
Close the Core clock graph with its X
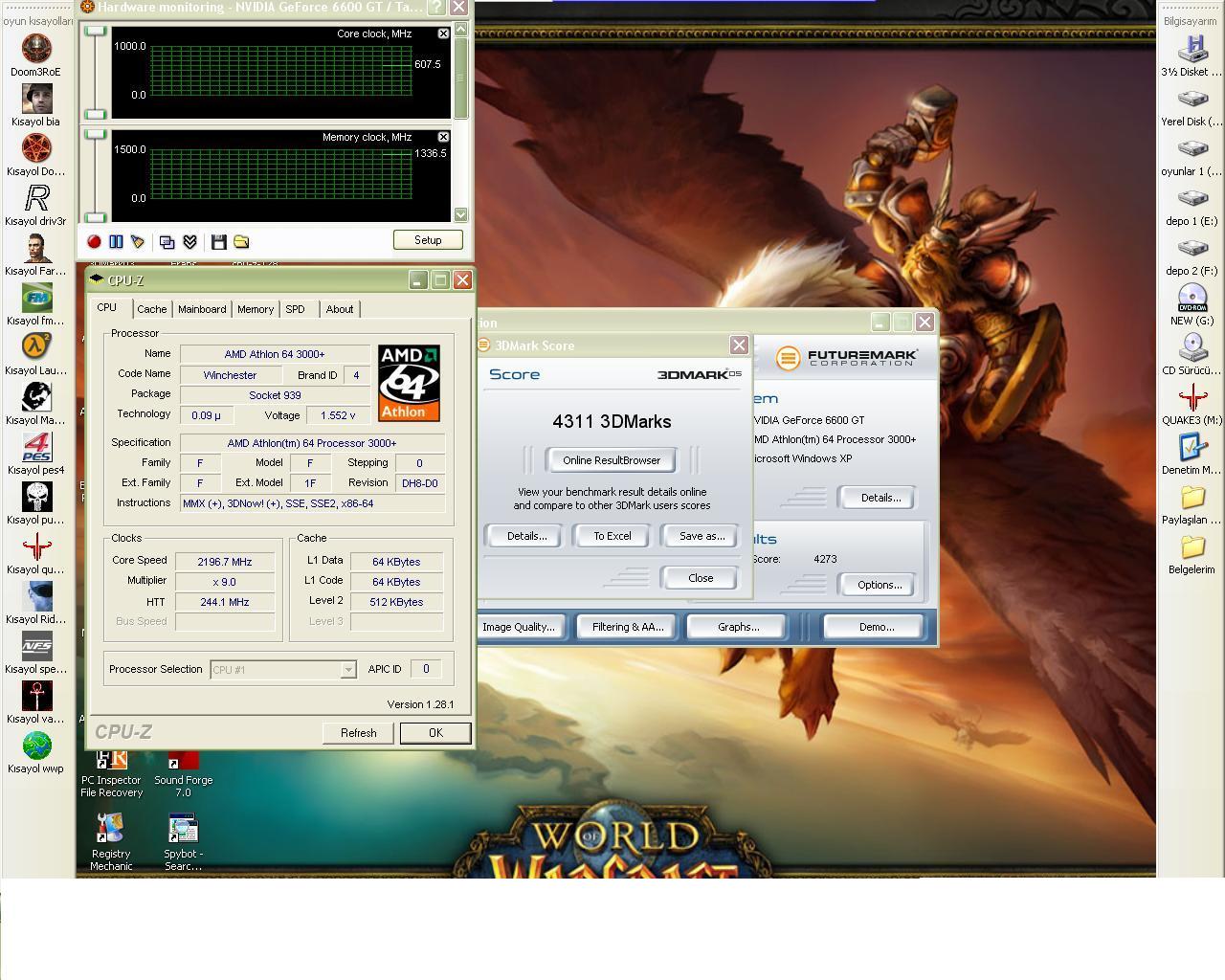tap(443, 33)
